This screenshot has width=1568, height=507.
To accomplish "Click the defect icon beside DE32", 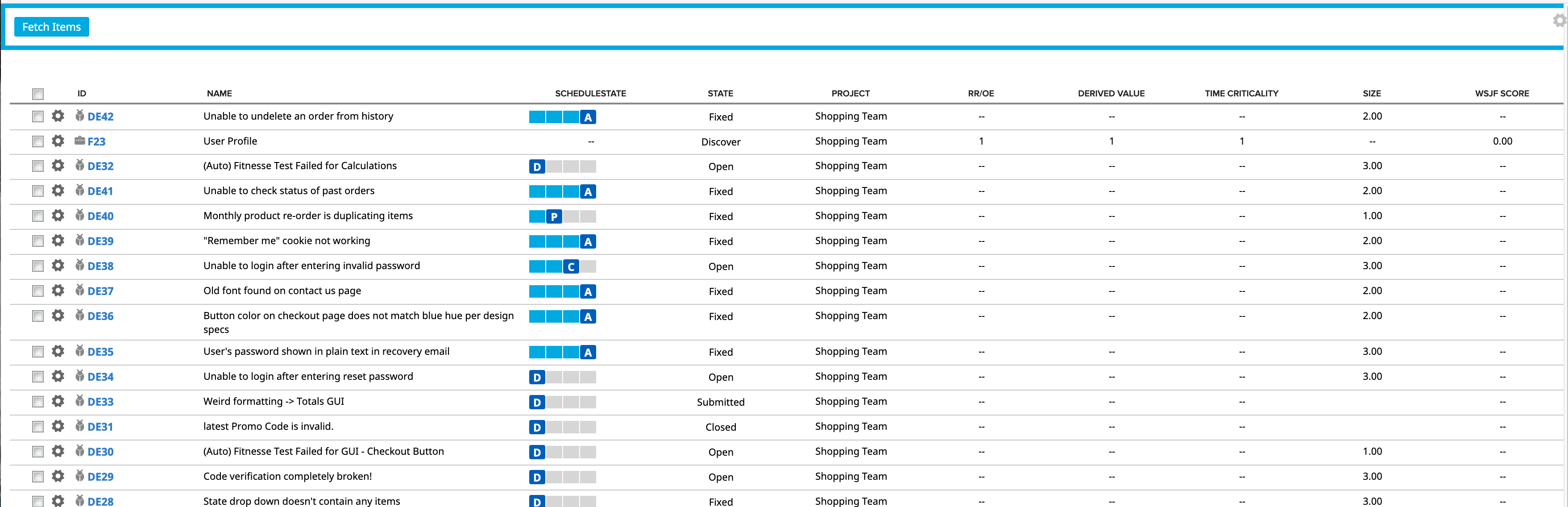I will point(79,166).
